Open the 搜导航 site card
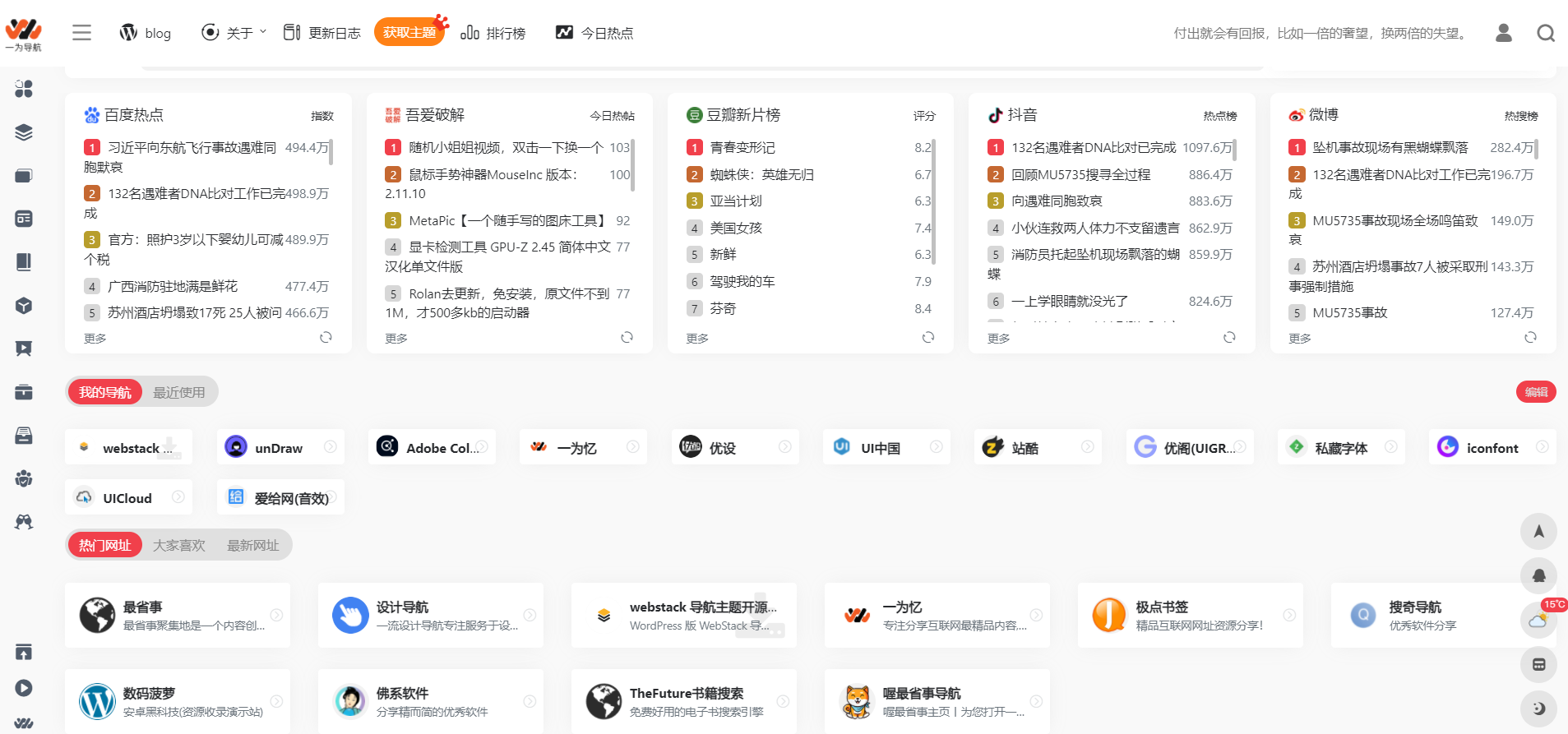This screenshot has height=734, width=1568. [x=1444, y=615]
